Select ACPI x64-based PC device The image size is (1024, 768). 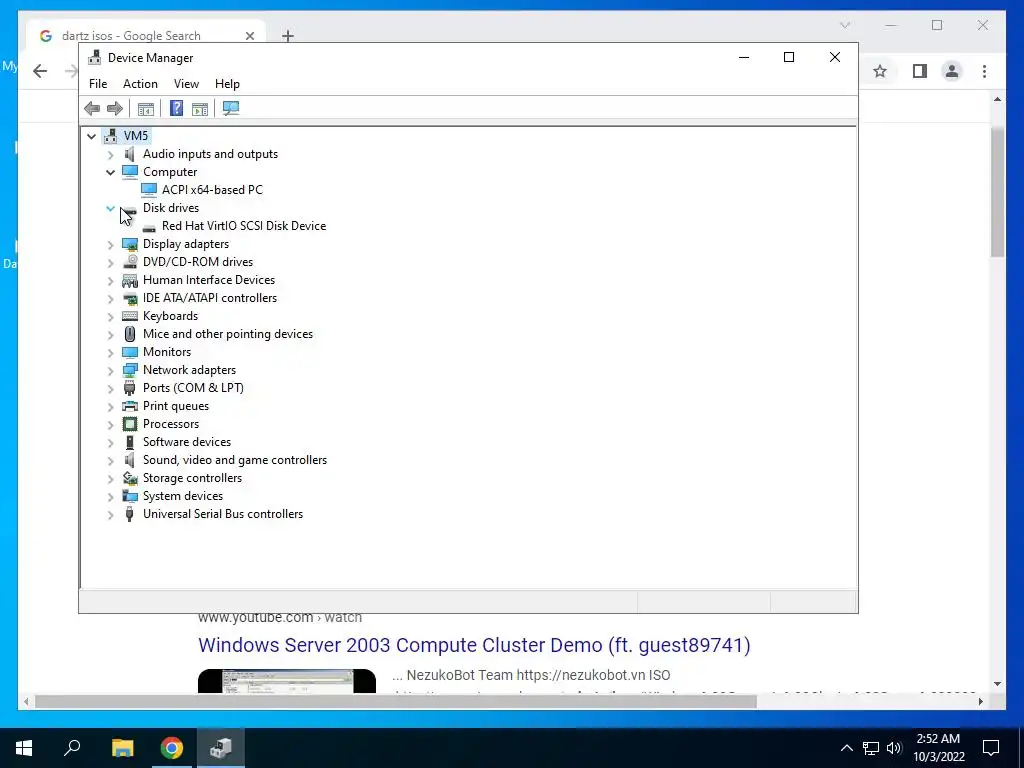(x=212, y=190)
